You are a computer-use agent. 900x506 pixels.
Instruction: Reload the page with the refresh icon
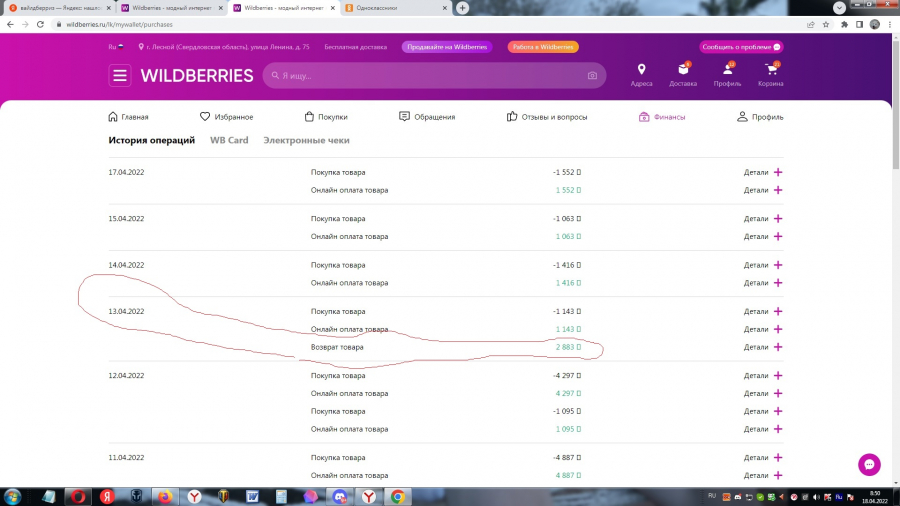(40, 25)
